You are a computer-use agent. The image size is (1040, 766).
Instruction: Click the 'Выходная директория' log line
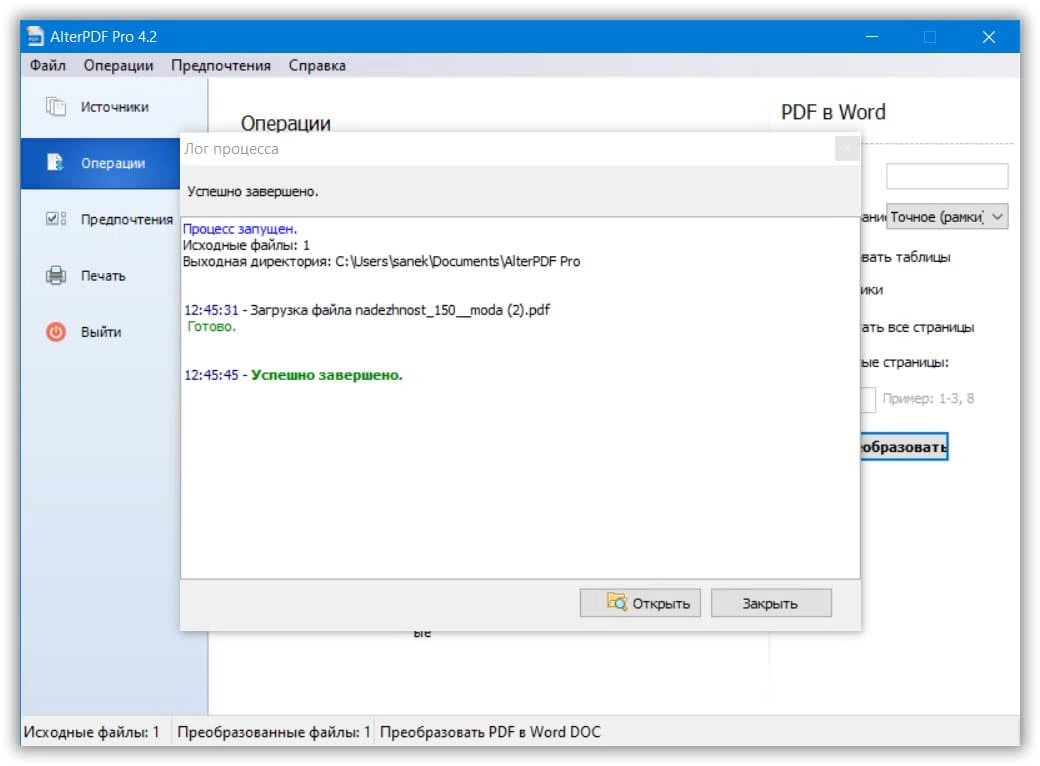pos(381,261)
